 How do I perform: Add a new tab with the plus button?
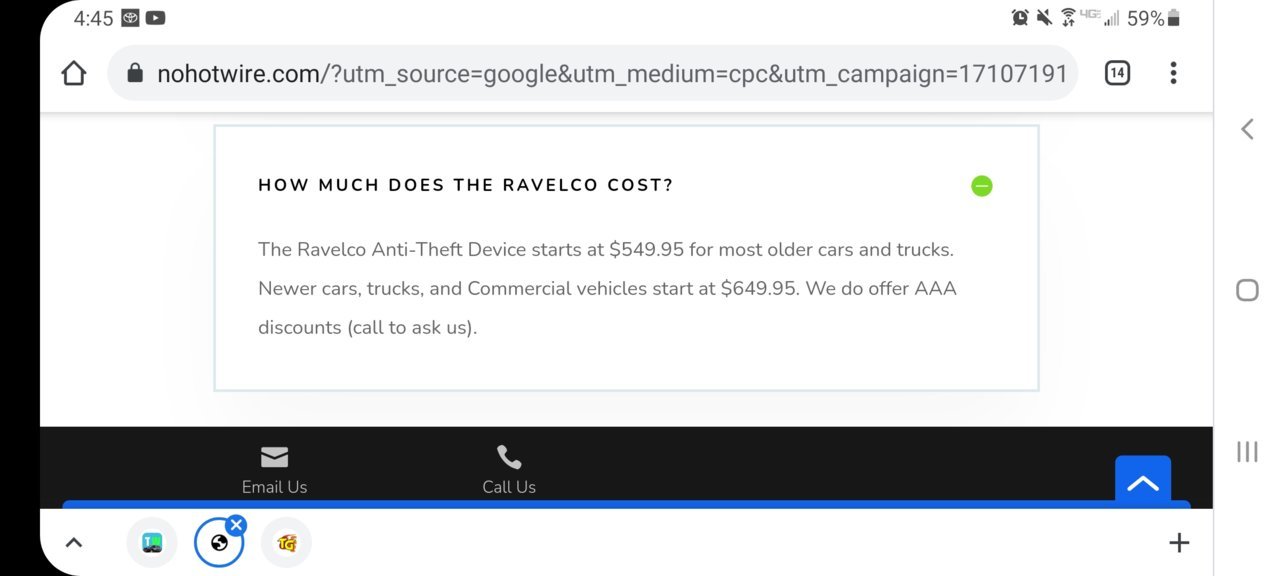[1179, 543]
